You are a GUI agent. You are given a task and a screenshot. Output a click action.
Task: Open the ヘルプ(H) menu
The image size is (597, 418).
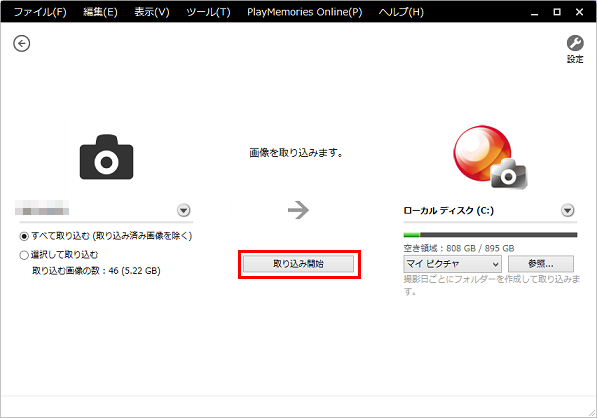401,12
